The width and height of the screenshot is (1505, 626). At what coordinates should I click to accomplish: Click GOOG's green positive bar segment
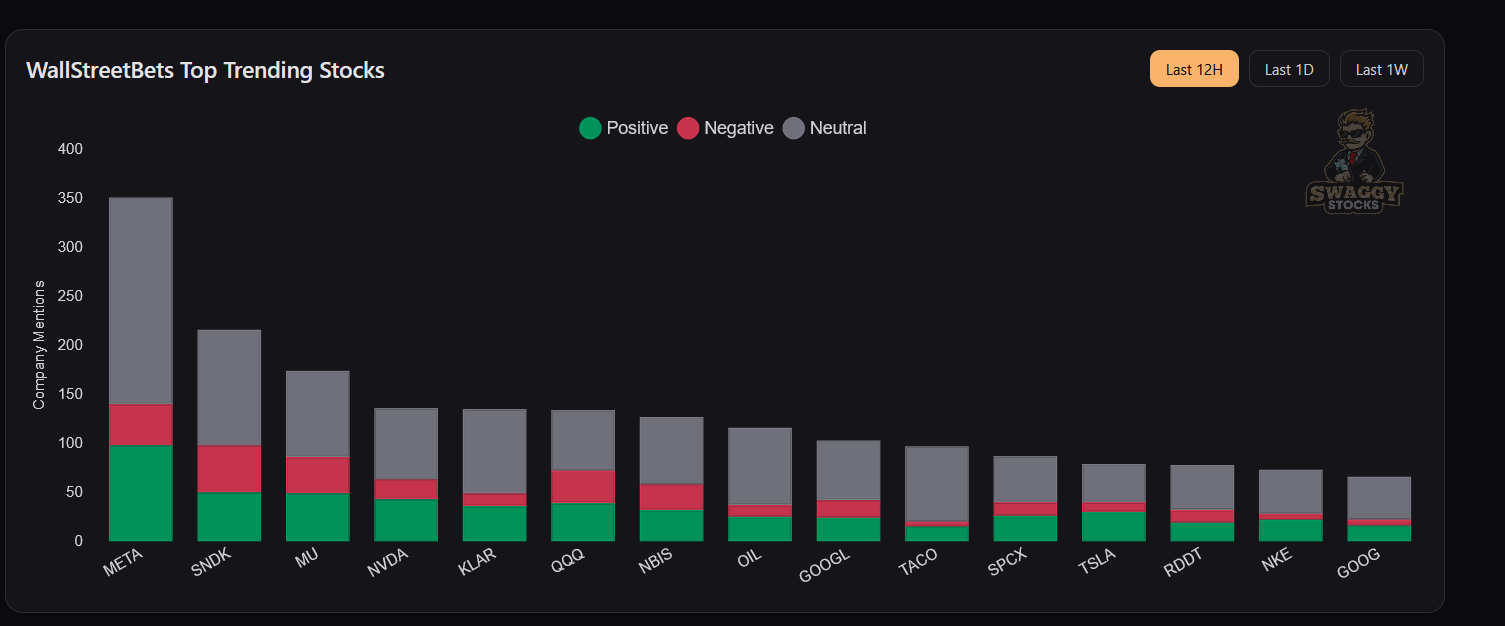point(1380,533)
